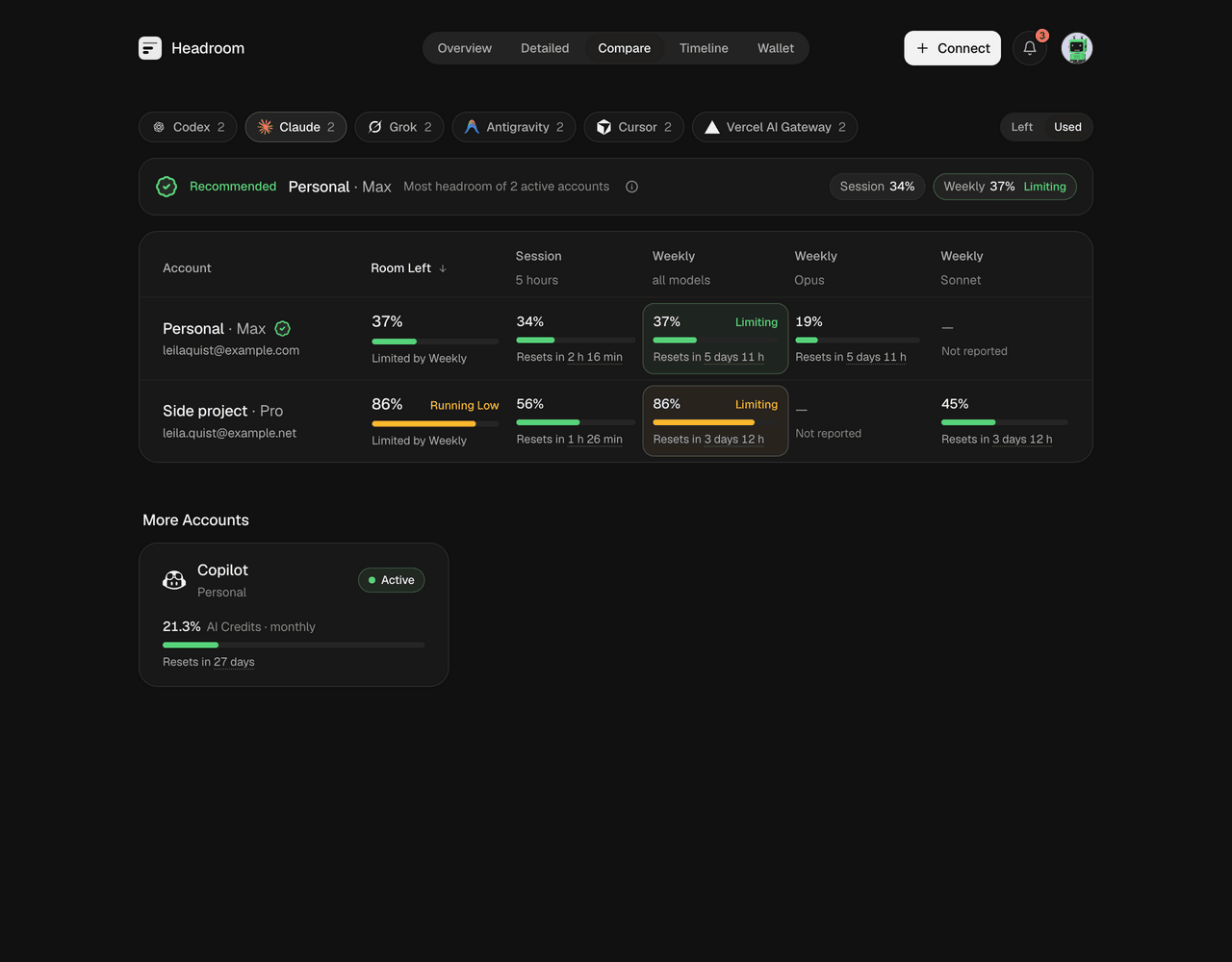Click the Weekly Sonnet column header

[x=962, y=267]
